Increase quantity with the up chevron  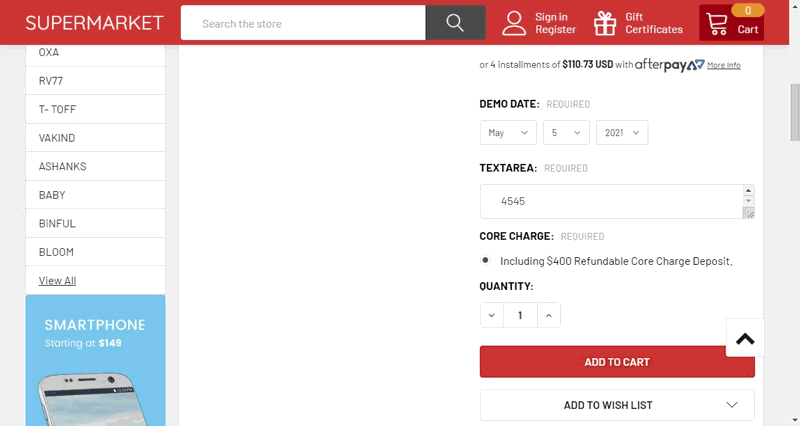click(x=548, y=316)
